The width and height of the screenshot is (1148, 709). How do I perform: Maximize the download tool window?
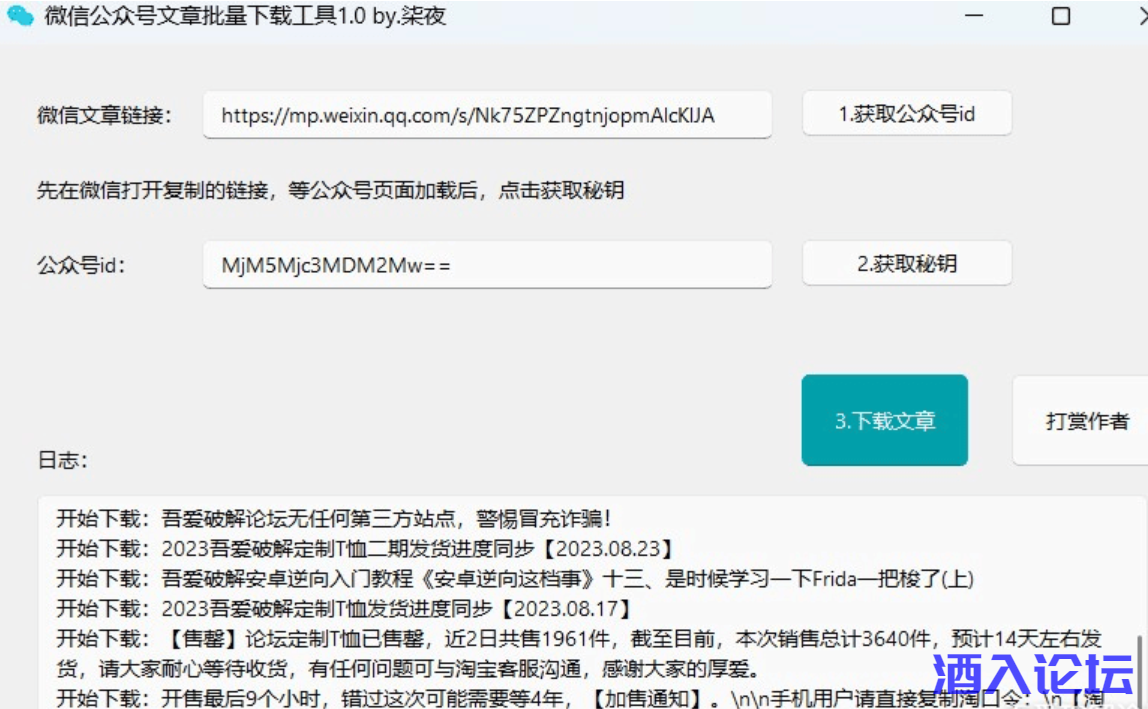pyautogui.click(x=1061, y=15)
